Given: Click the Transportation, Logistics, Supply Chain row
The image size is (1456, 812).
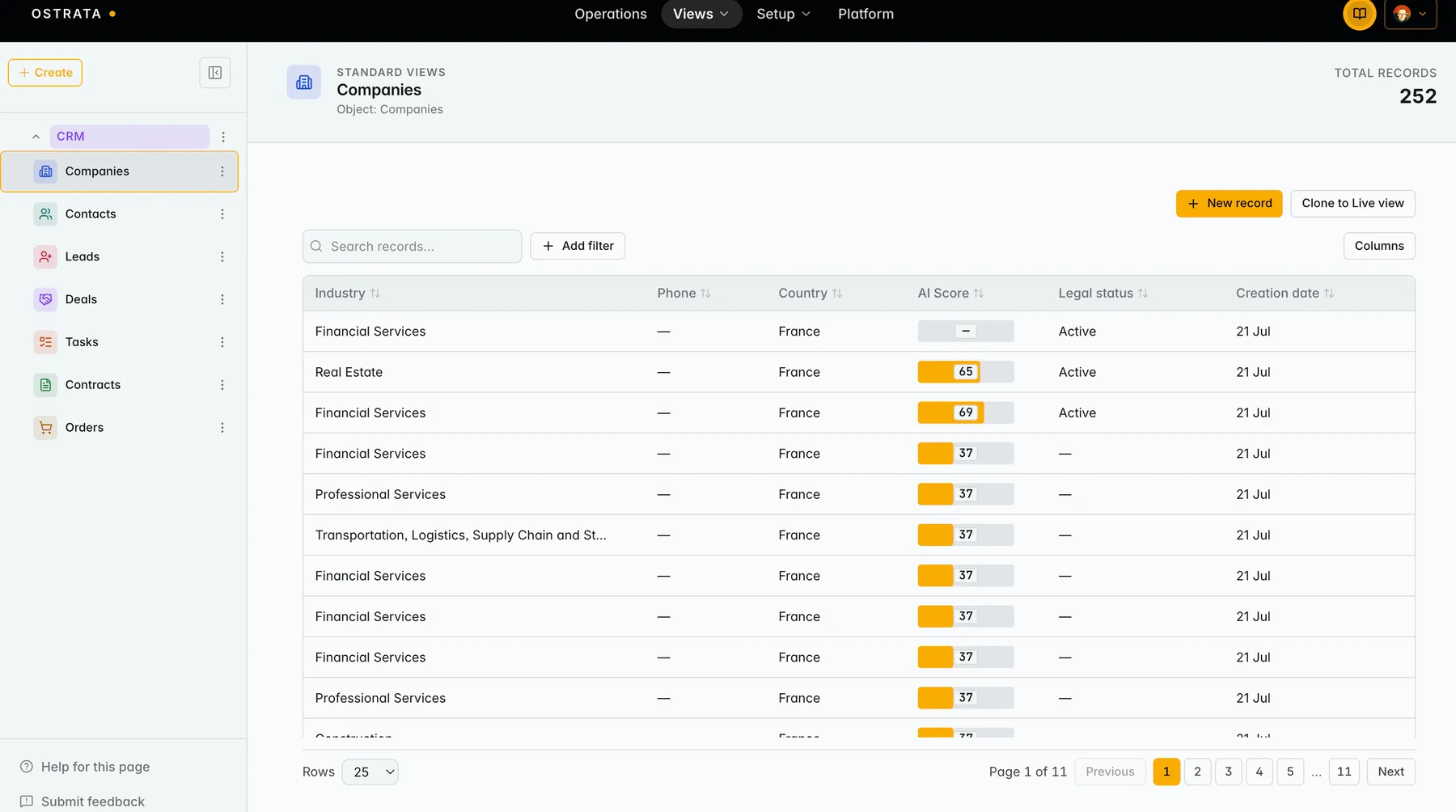Looking at the screenshot, I should (859, 535).
